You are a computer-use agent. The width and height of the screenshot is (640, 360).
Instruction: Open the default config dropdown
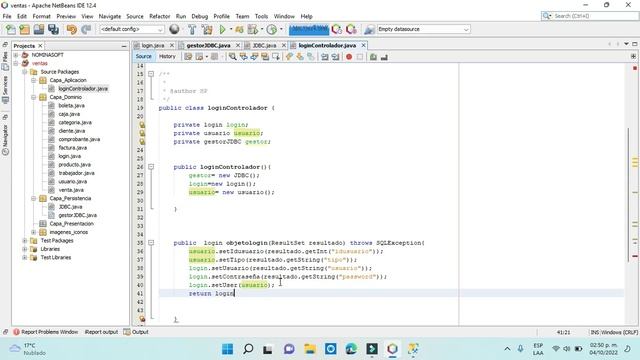pos(132,29)
